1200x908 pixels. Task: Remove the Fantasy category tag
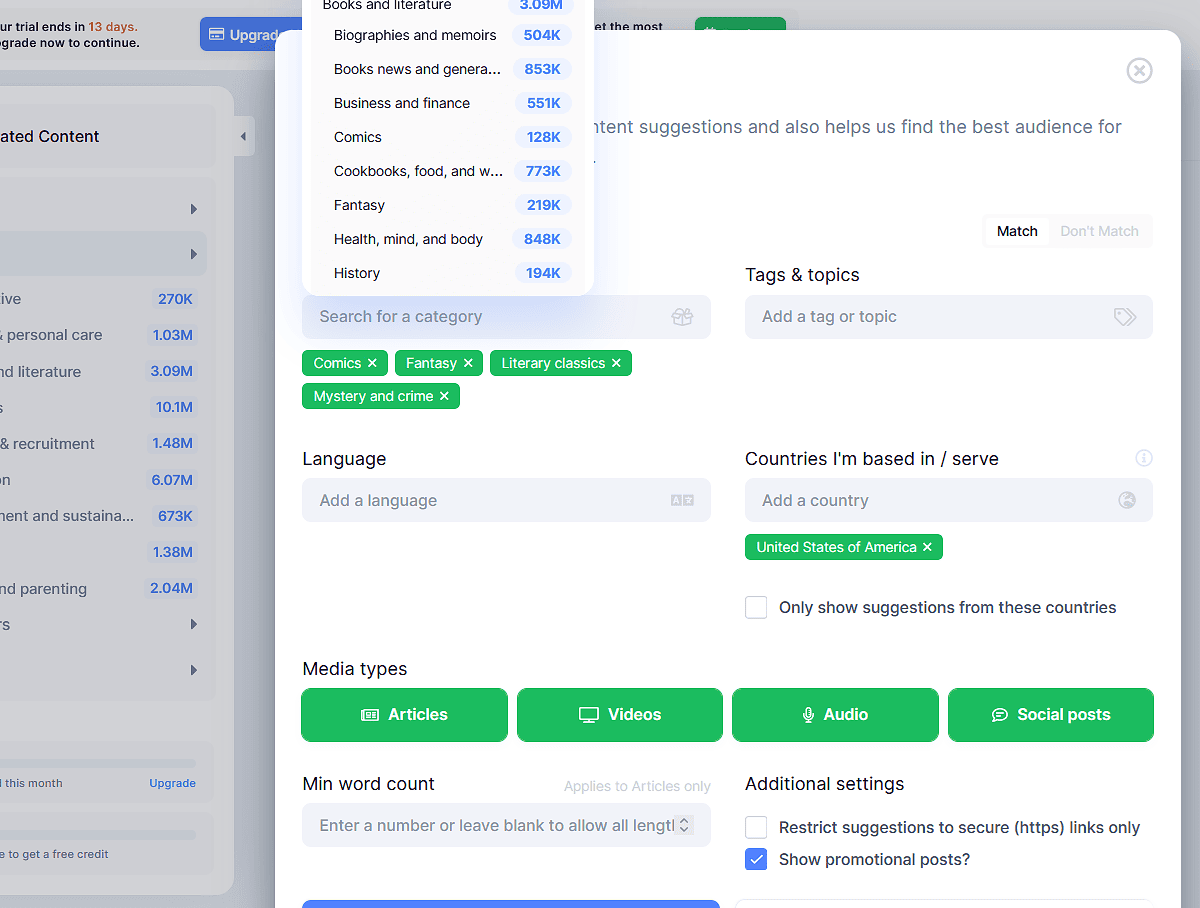[x=468, y=363]
